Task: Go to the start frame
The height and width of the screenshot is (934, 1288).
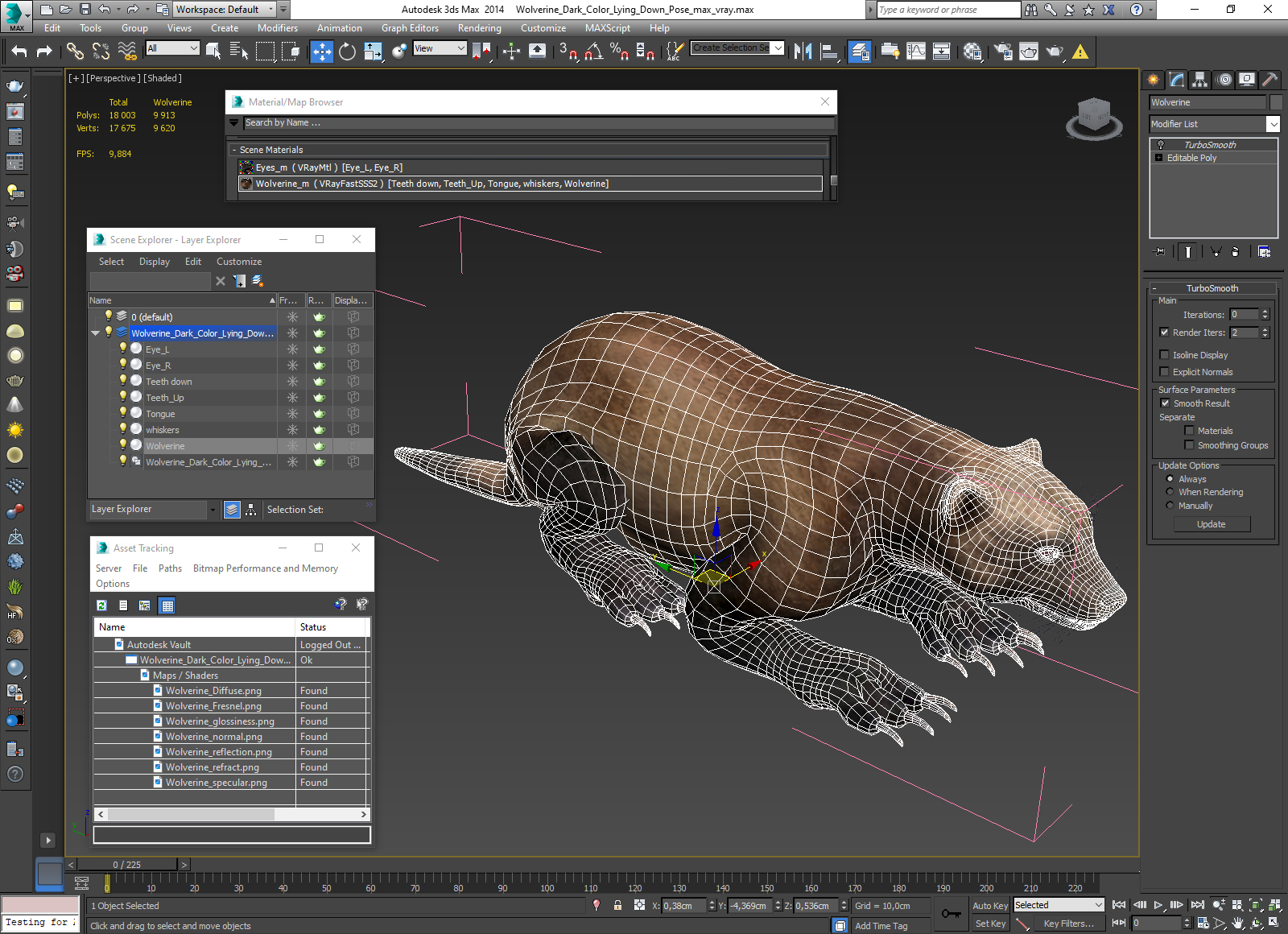Action: tap(1119, 905)
